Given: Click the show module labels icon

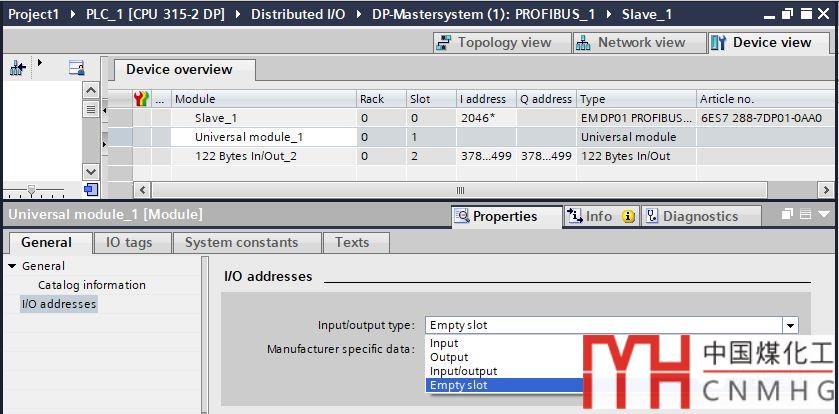Looking at the screenshot, I should (x=76, y=67).
